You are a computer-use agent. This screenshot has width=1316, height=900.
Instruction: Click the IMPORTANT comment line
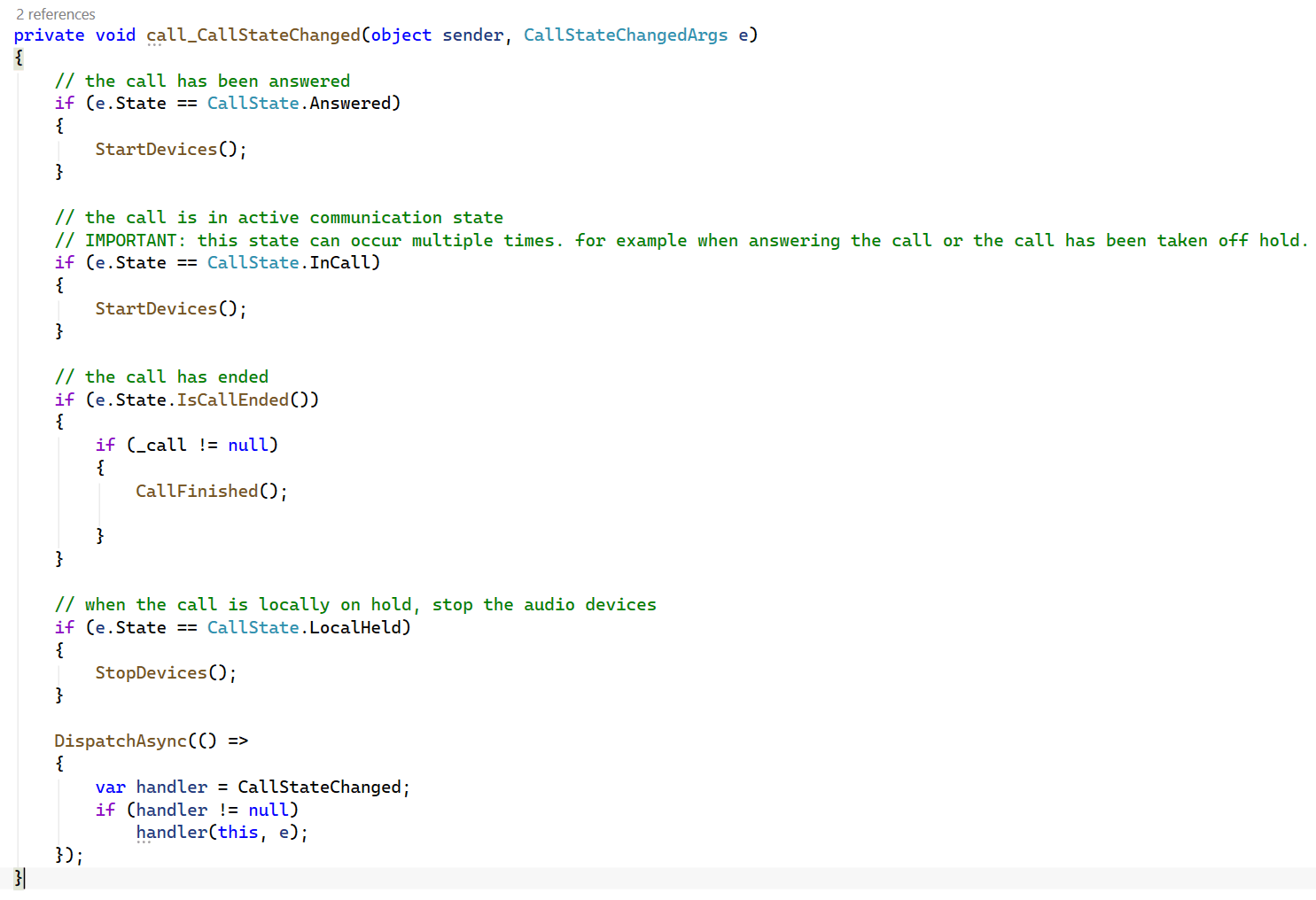[681, 240]
